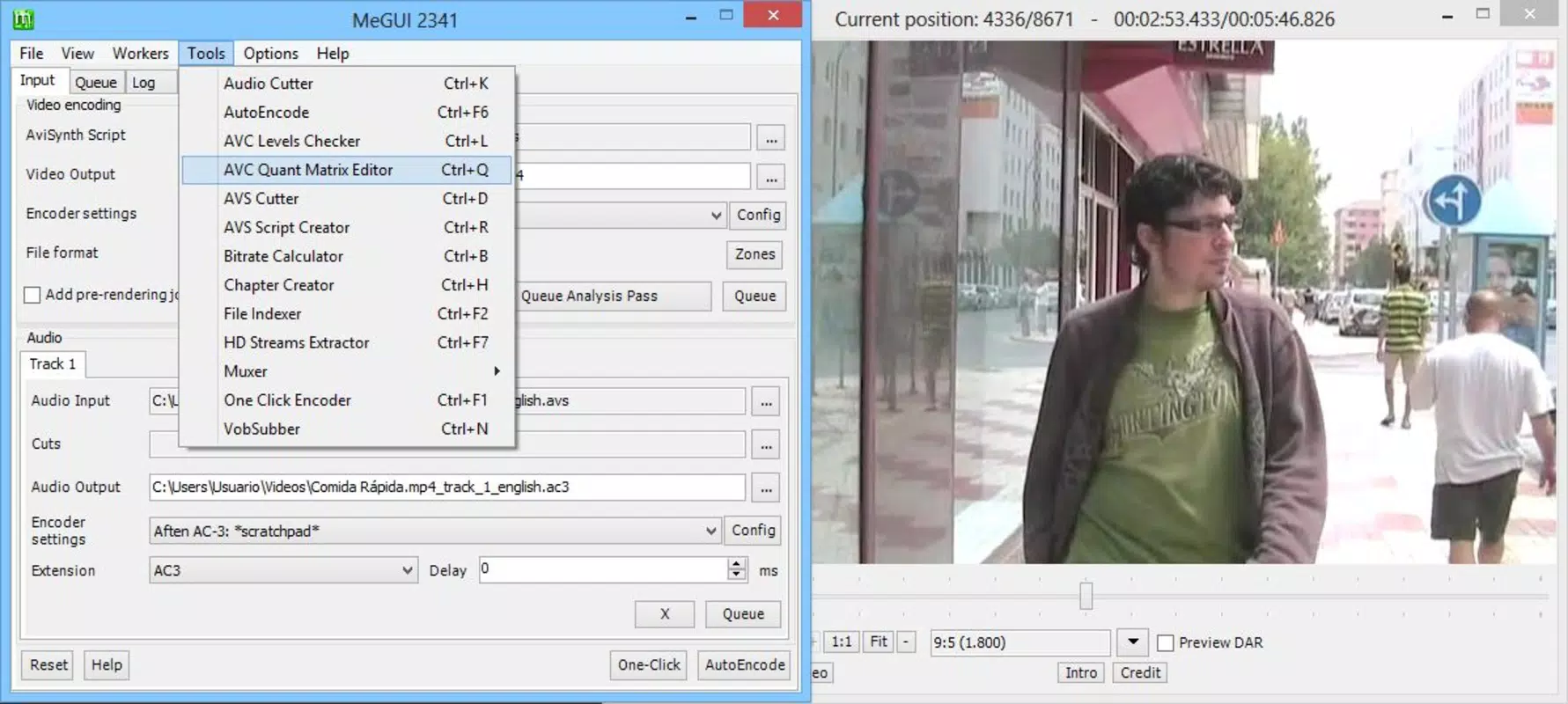Increase the audio Delay value
Viewport: 1568px width, 704px height.
tap(737, 564)
